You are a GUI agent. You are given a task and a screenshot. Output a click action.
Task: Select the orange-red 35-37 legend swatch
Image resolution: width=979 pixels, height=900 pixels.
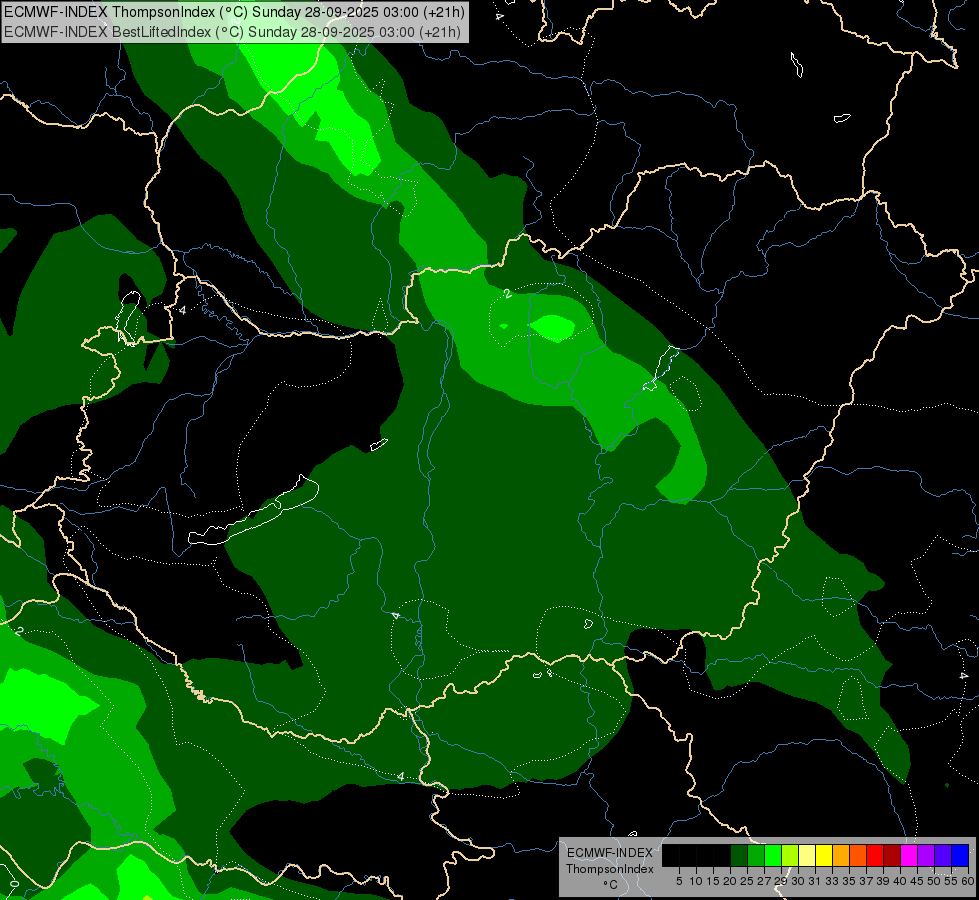(x=858, y=855)
